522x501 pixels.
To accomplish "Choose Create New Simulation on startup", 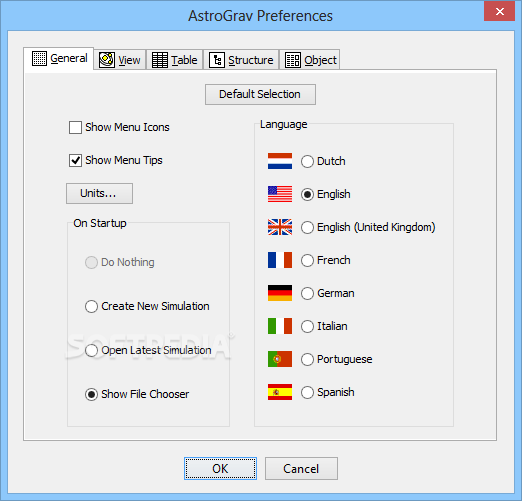I will pos(91,306).
